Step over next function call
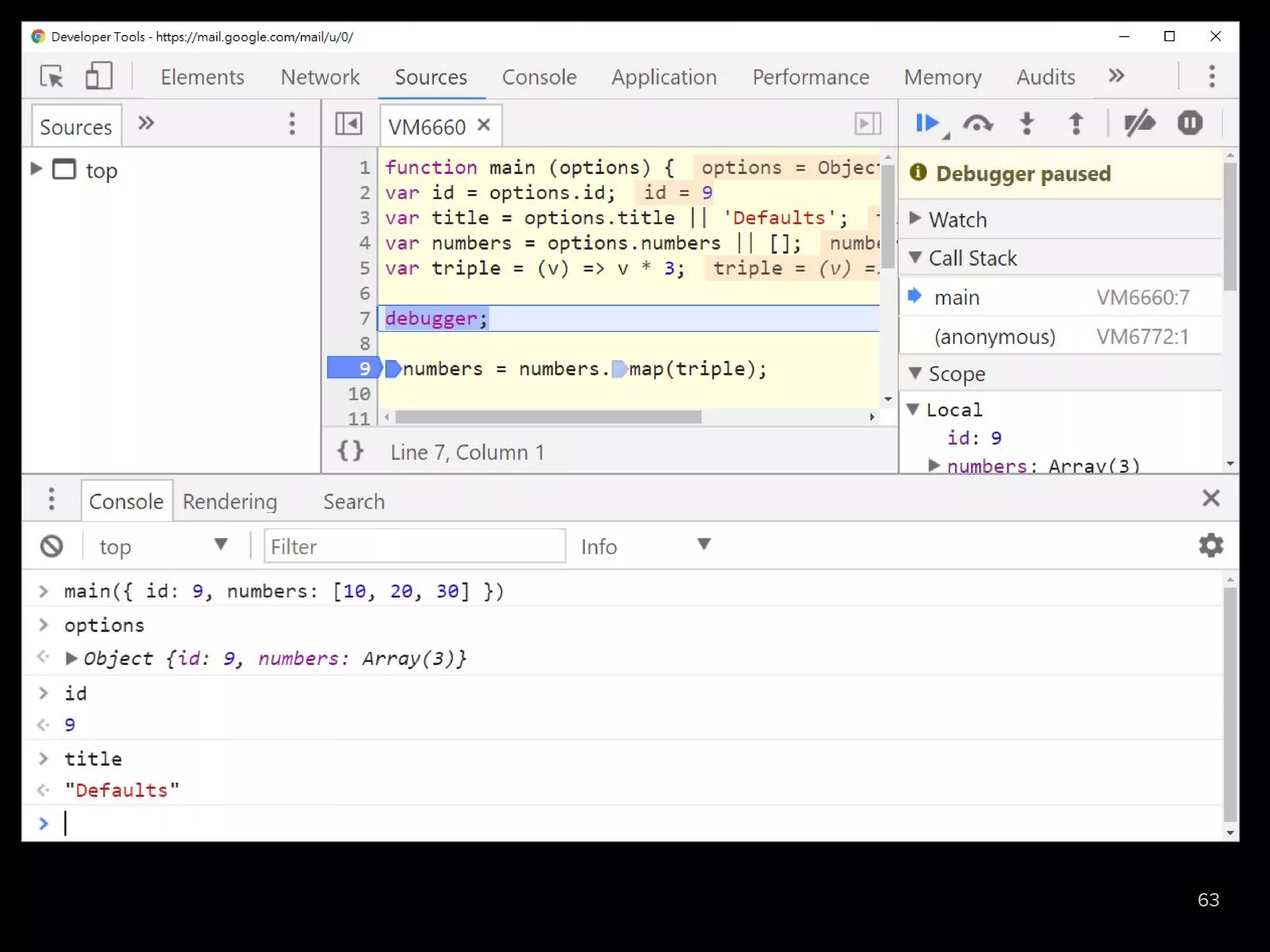Viewport: 1270px width, 952px height. pos(978,124)
